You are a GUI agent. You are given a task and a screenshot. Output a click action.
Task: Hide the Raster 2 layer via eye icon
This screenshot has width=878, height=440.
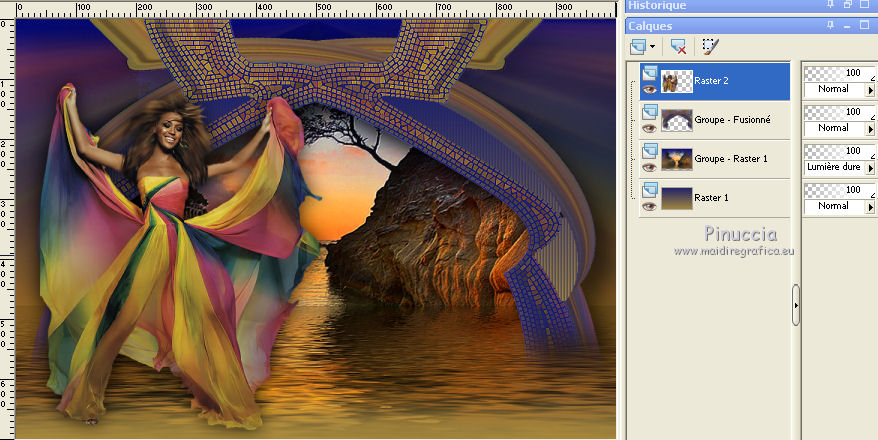[x=650, y=89]
